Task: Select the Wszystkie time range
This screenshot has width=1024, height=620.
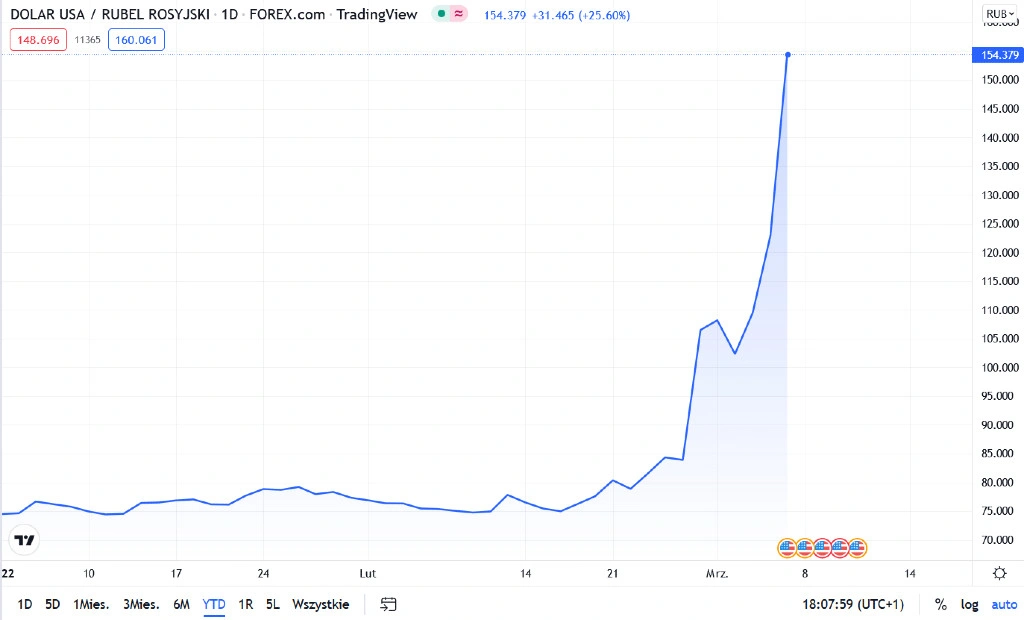Action: 321,604
